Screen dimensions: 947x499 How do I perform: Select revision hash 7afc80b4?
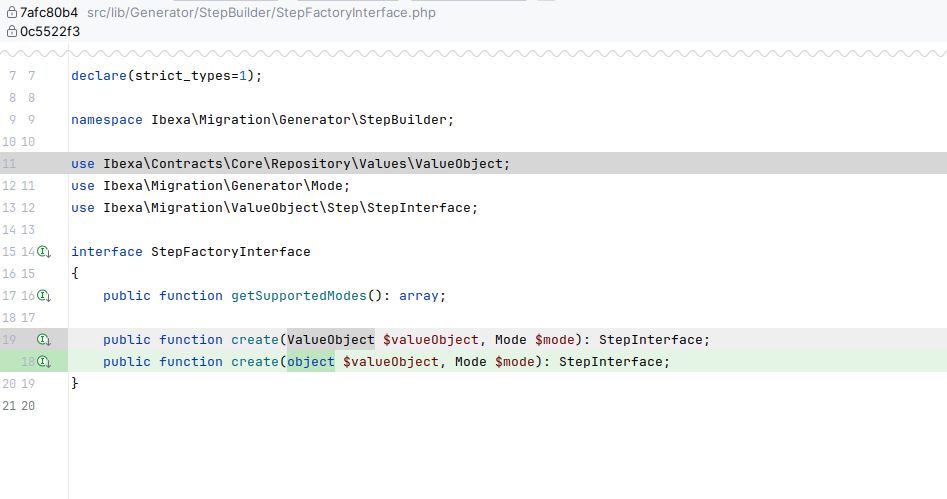pos(49,12)
